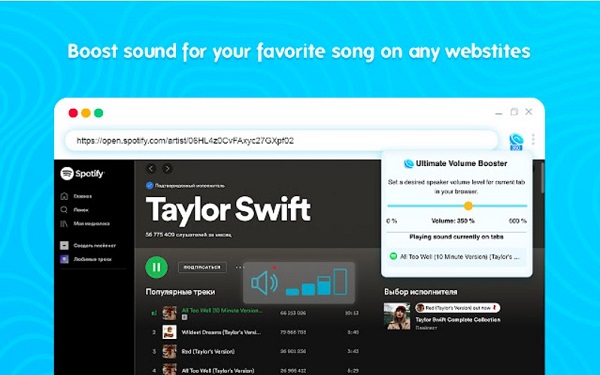Go forward using Spotify right arrow
The width and height of the screenshot is (600, 375).
(x=167, y=168)
